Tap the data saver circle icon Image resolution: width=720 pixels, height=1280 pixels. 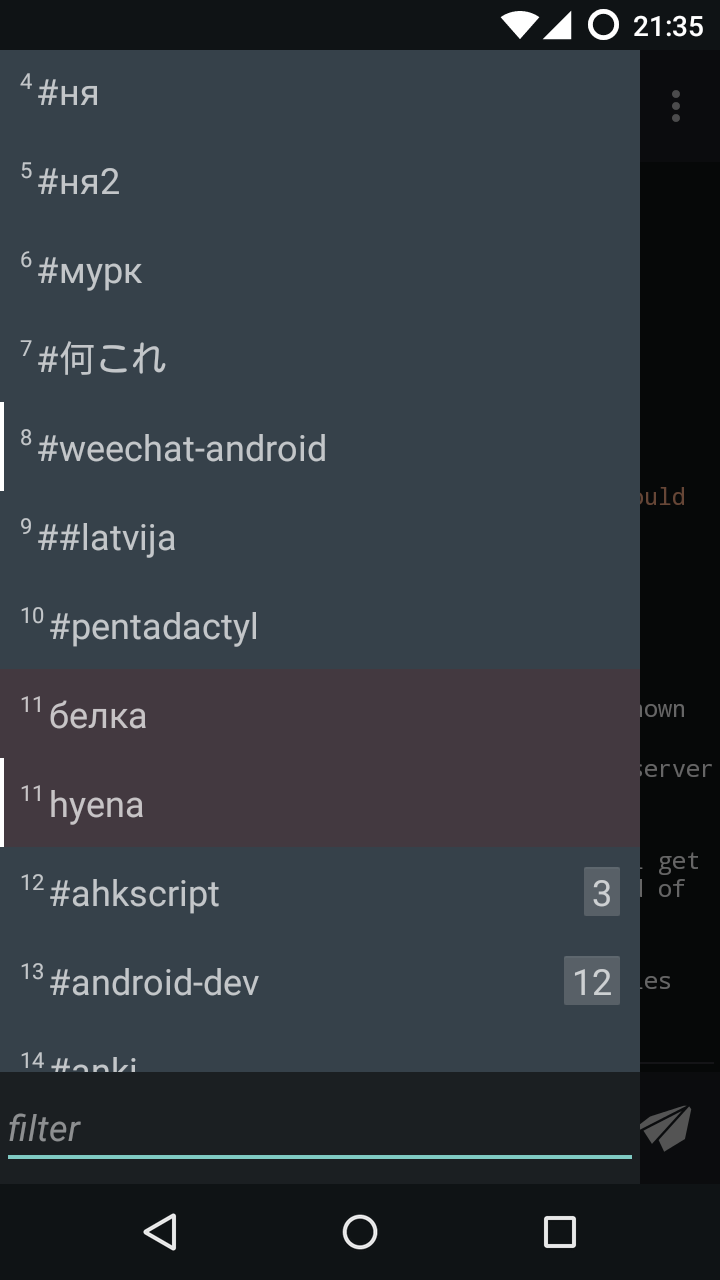[603, 25]
